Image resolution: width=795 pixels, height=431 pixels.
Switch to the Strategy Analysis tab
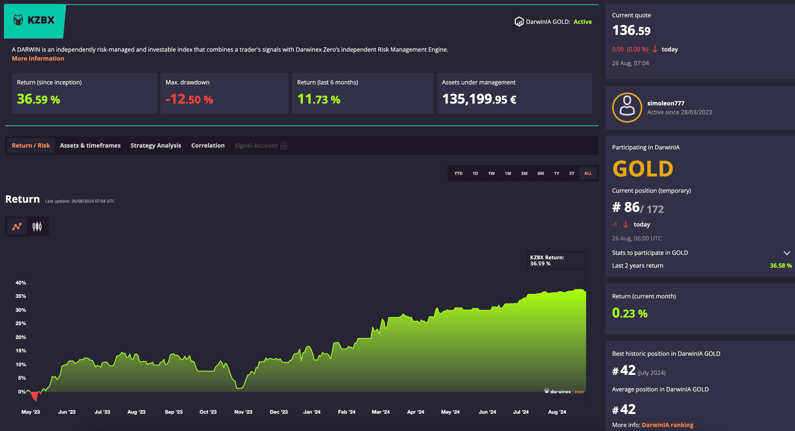156,146
